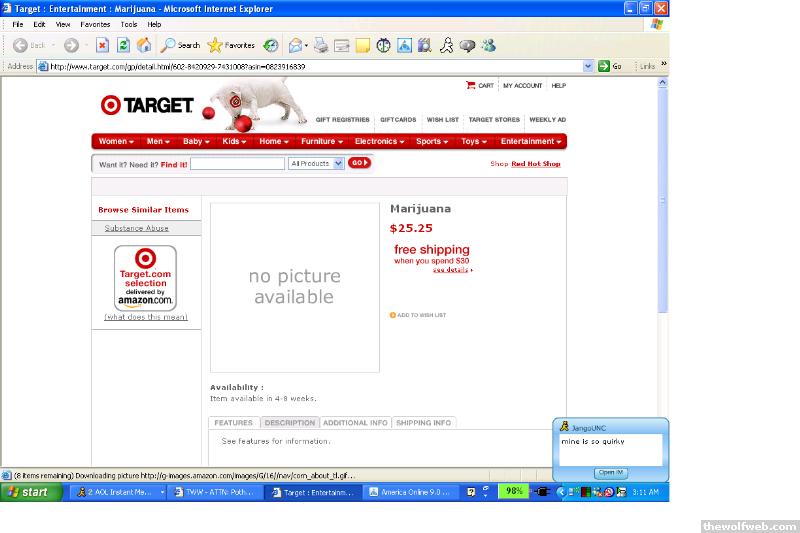
Task: Click the Print icon in toolbar
Action: click(321, 45)
